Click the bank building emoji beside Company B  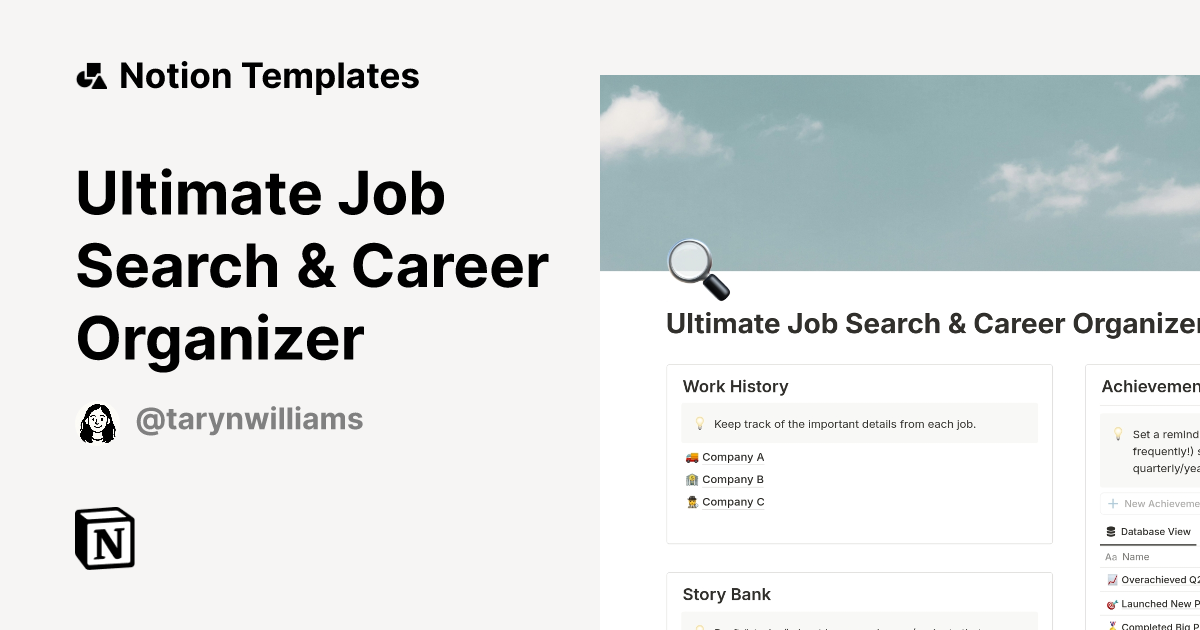690,479
